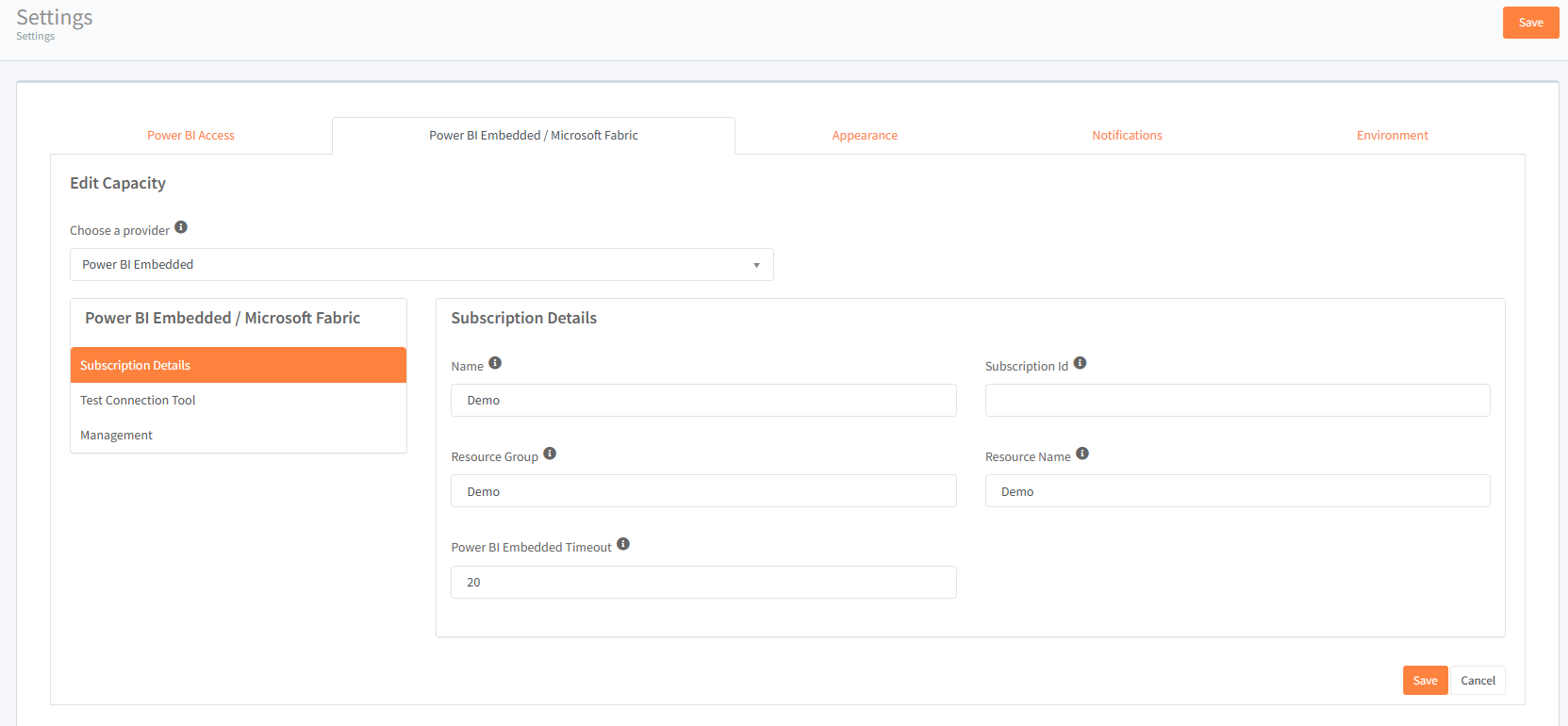Image resolution: width=1568 pixels, height=726 pixels.
Task: Click info icon beside Power BI Embedded Timeout
Action: pos(623,544)
